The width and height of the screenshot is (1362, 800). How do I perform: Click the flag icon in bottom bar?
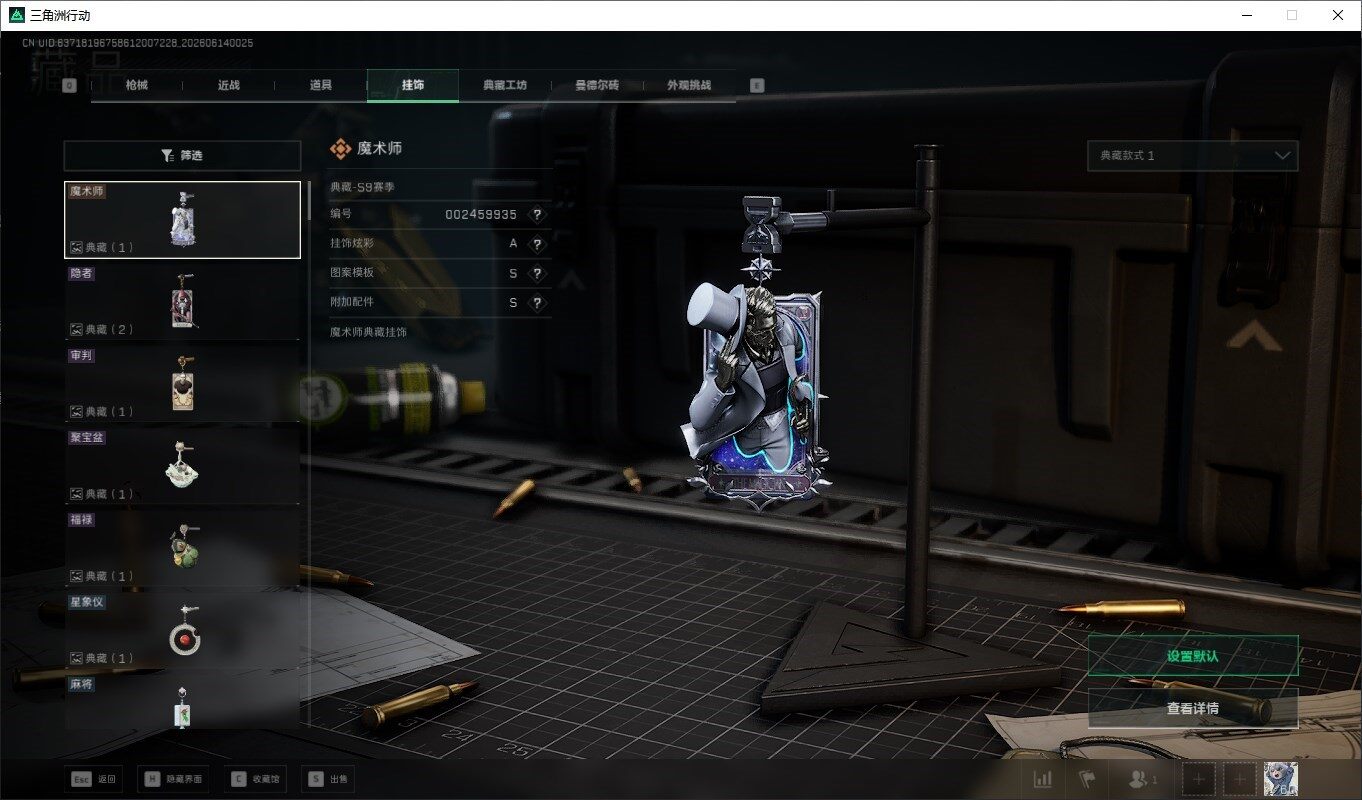(x=1087, y=779)
